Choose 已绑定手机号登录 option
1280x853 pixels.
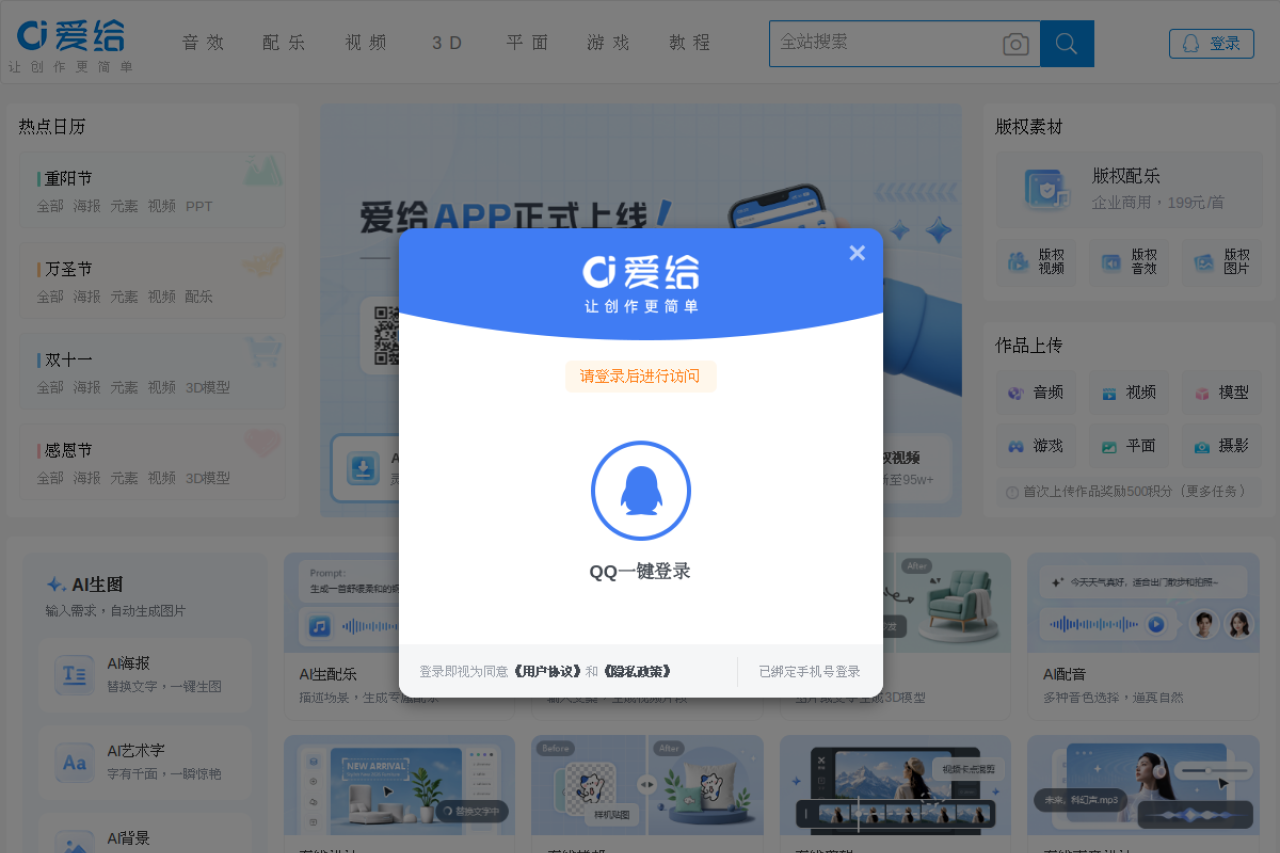[x=809, y=672]
